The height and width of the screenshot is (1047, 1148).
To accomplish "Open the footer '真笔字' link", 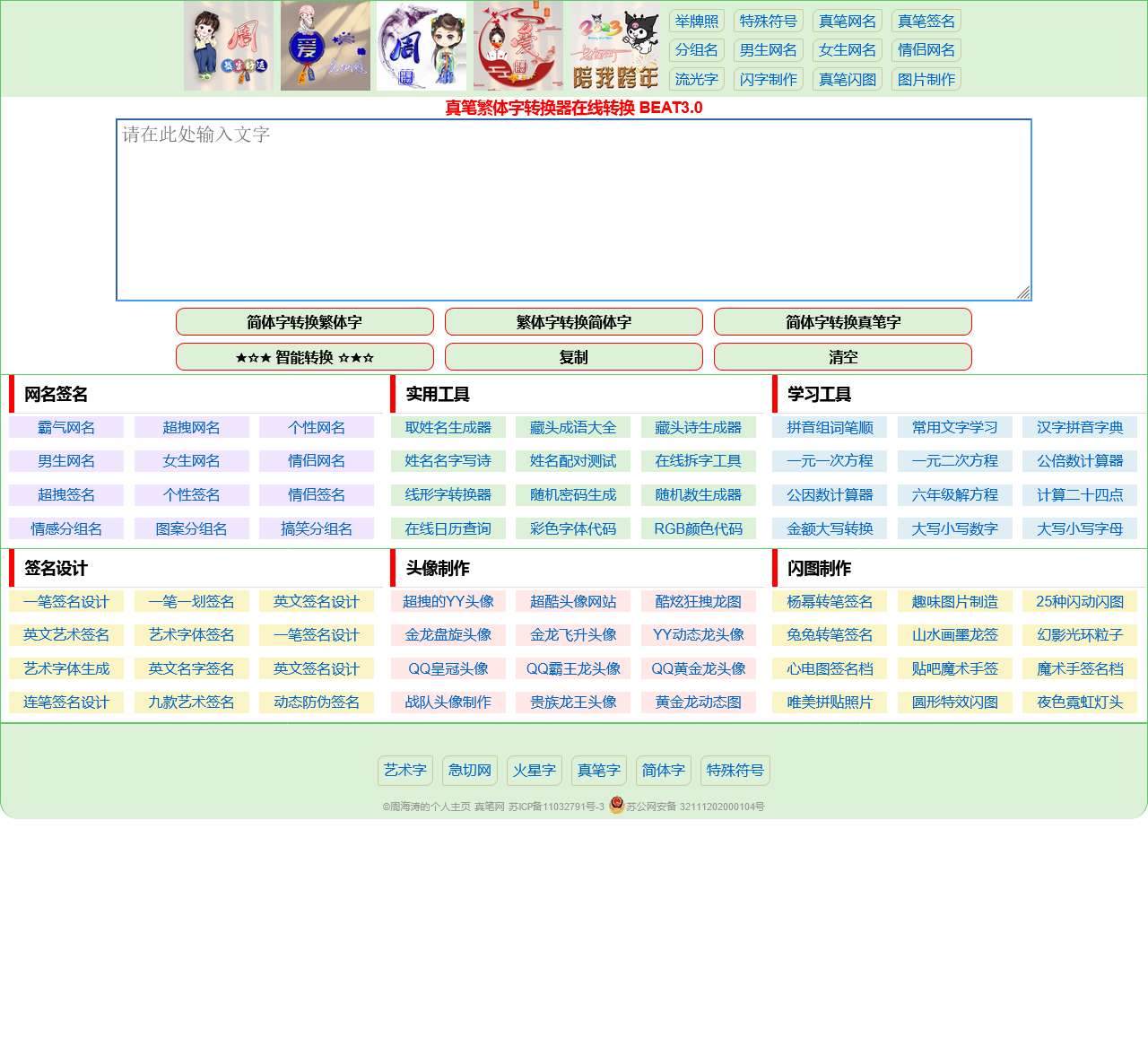I will tap(599, 771).
